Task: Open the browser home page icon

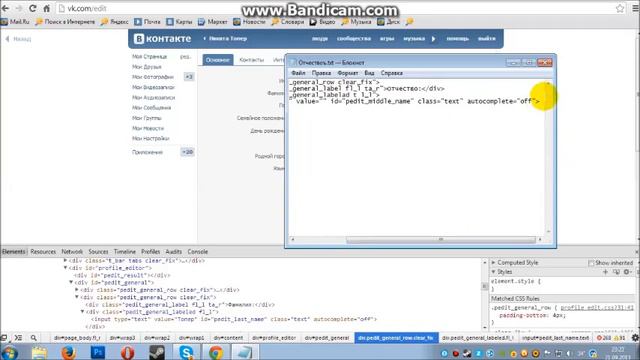Action: pos(47,8)
